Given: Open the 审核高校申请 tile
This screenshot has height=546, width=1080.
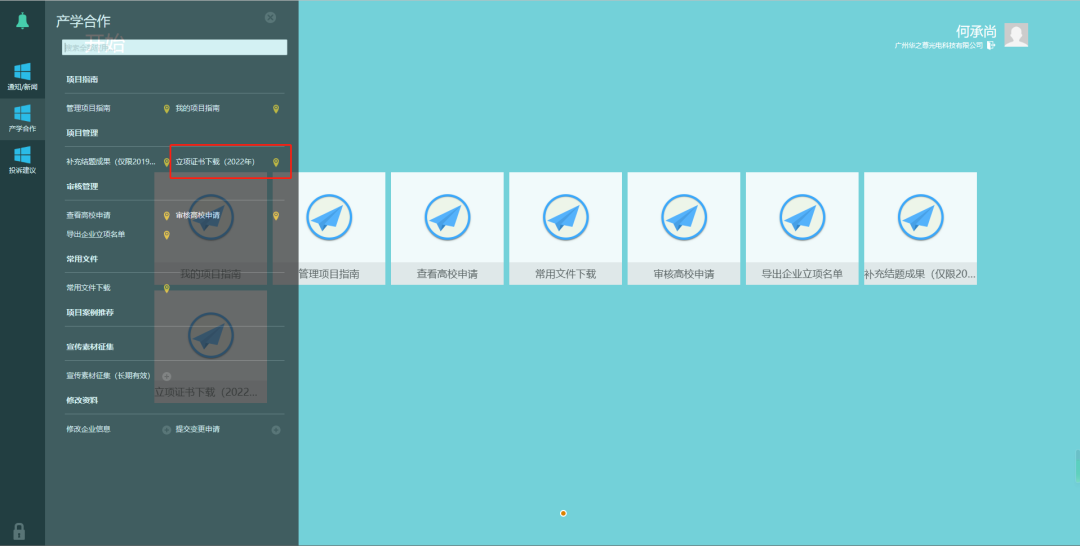Looking at the screenshot, I should tap(683, 228).
